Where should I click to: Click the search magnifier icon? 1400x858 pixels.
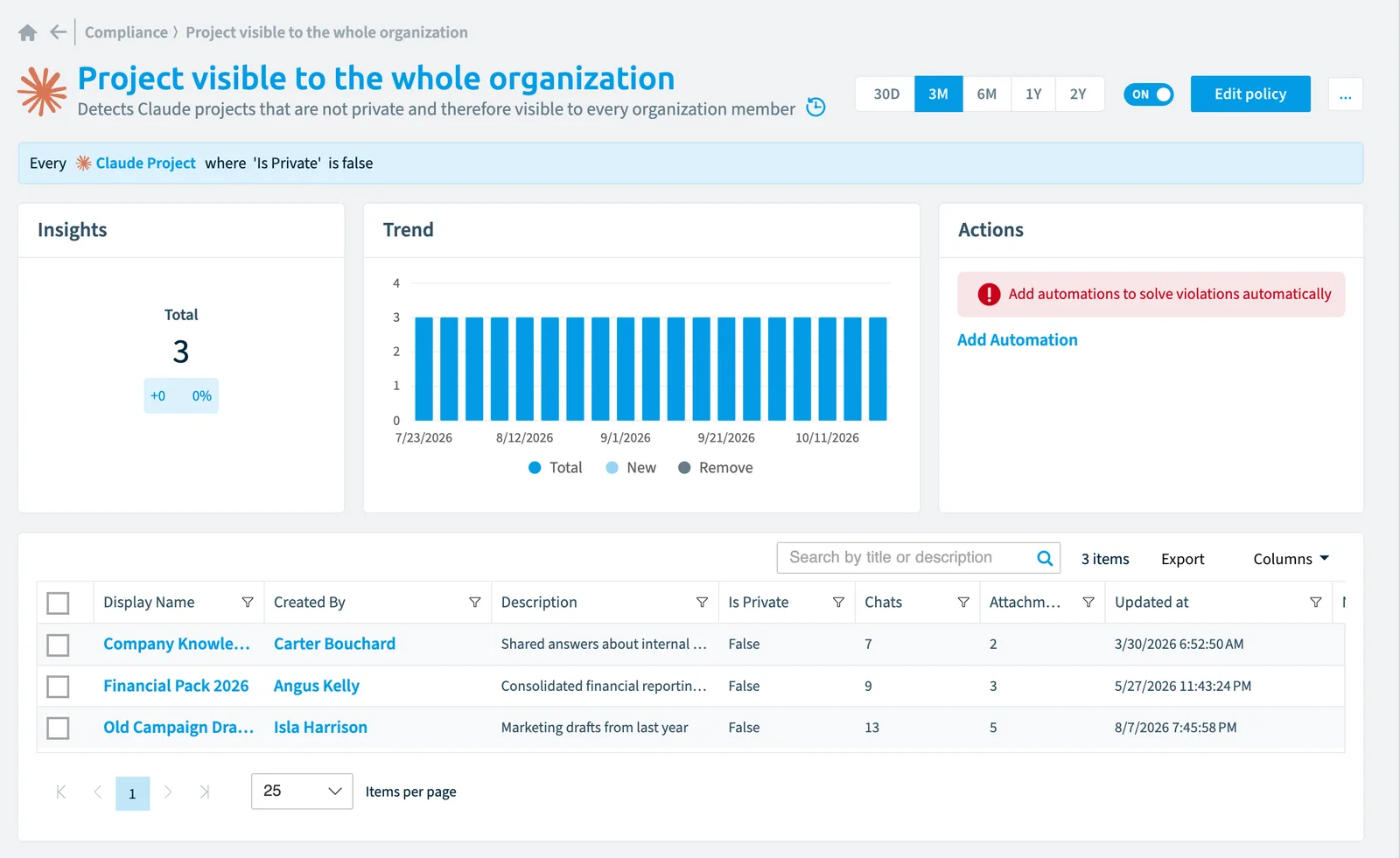(1045, 558)
